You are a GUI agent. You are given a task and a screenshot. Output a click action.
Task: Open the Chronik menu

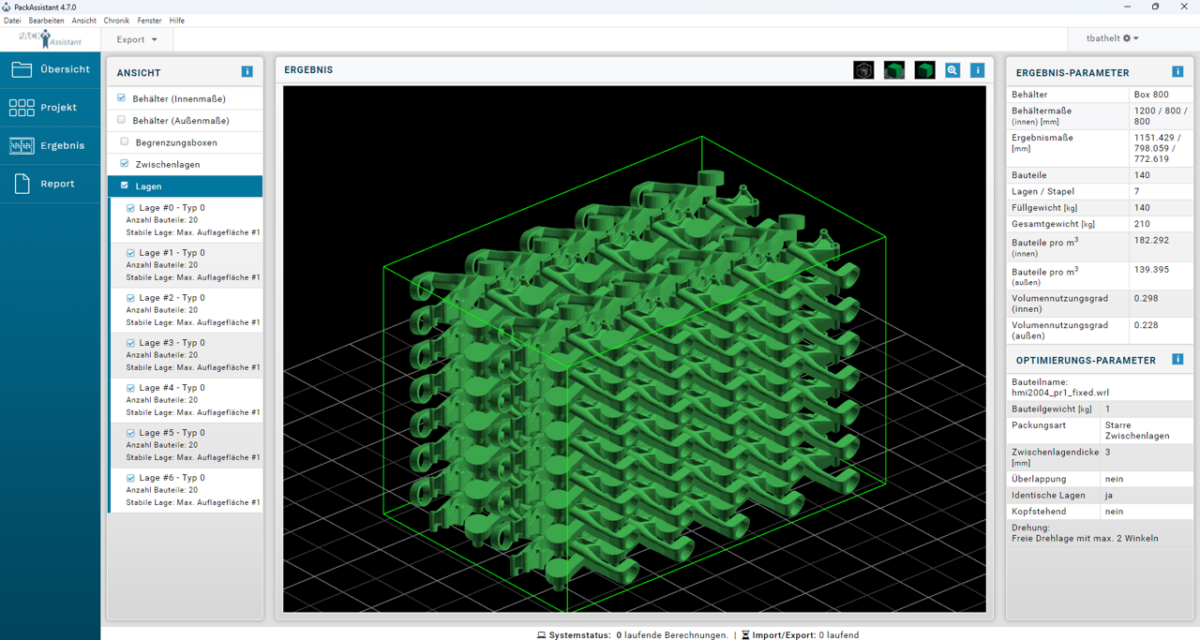117,20
